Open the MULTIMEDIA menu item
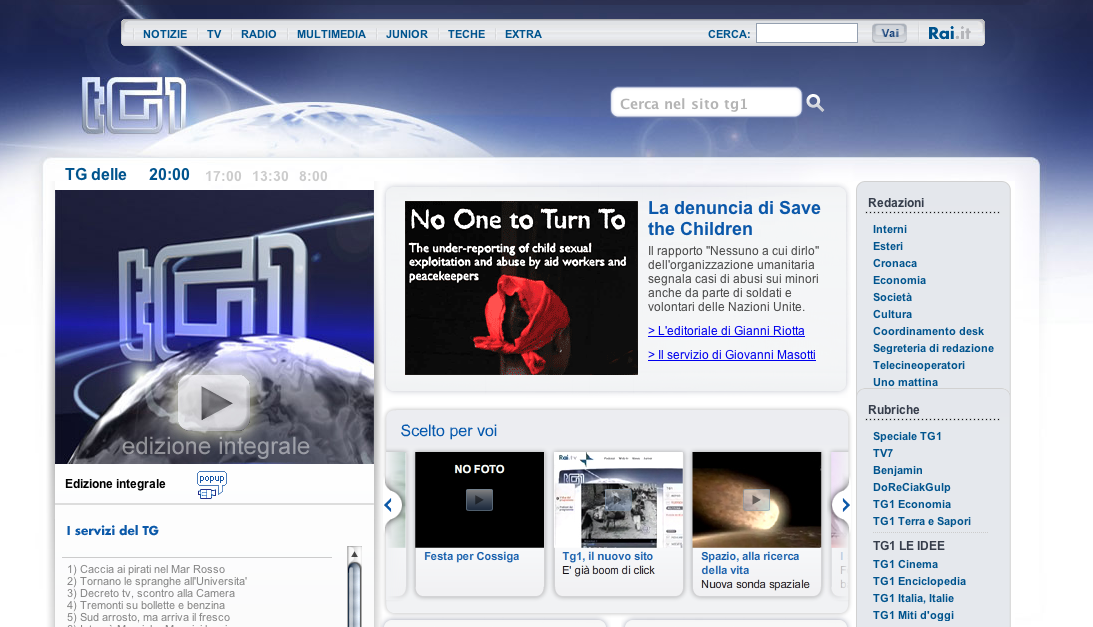This screenshot has height=627, width=1093. (331, 34)
